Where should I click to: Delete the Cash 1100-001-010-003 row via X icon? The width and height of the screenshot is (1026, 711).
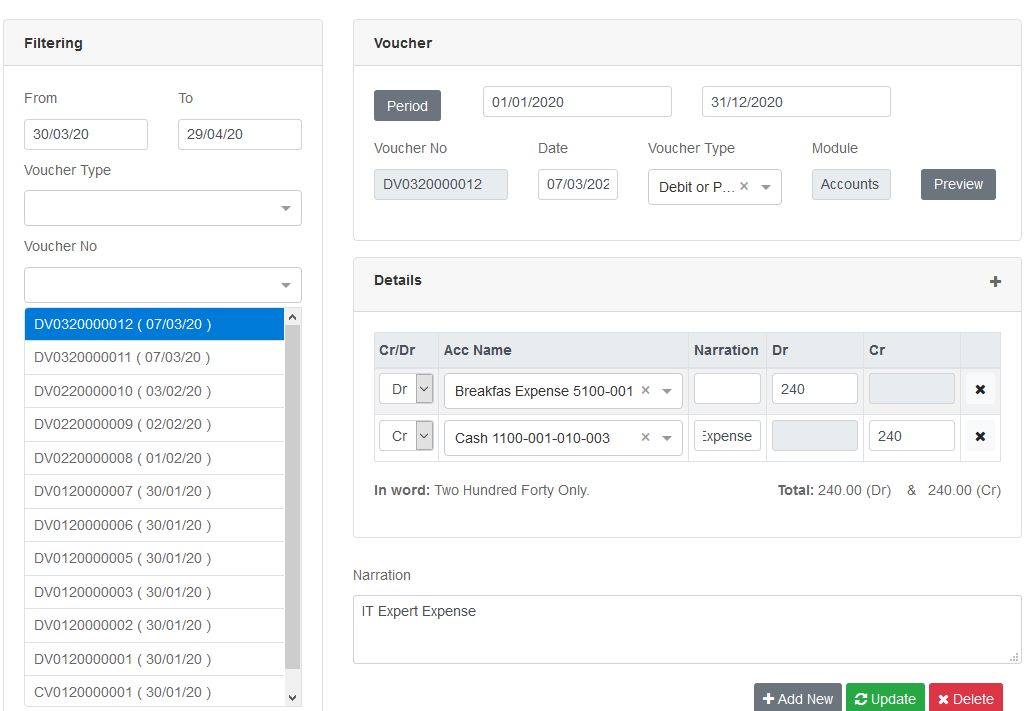pos(980,436)
